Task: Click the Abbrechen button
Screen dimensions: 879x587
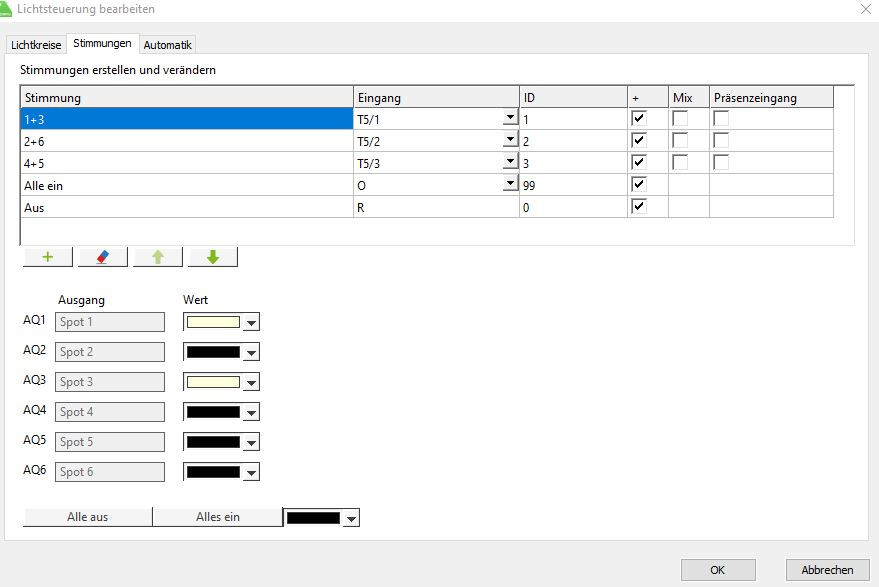Action: [827, 570]
